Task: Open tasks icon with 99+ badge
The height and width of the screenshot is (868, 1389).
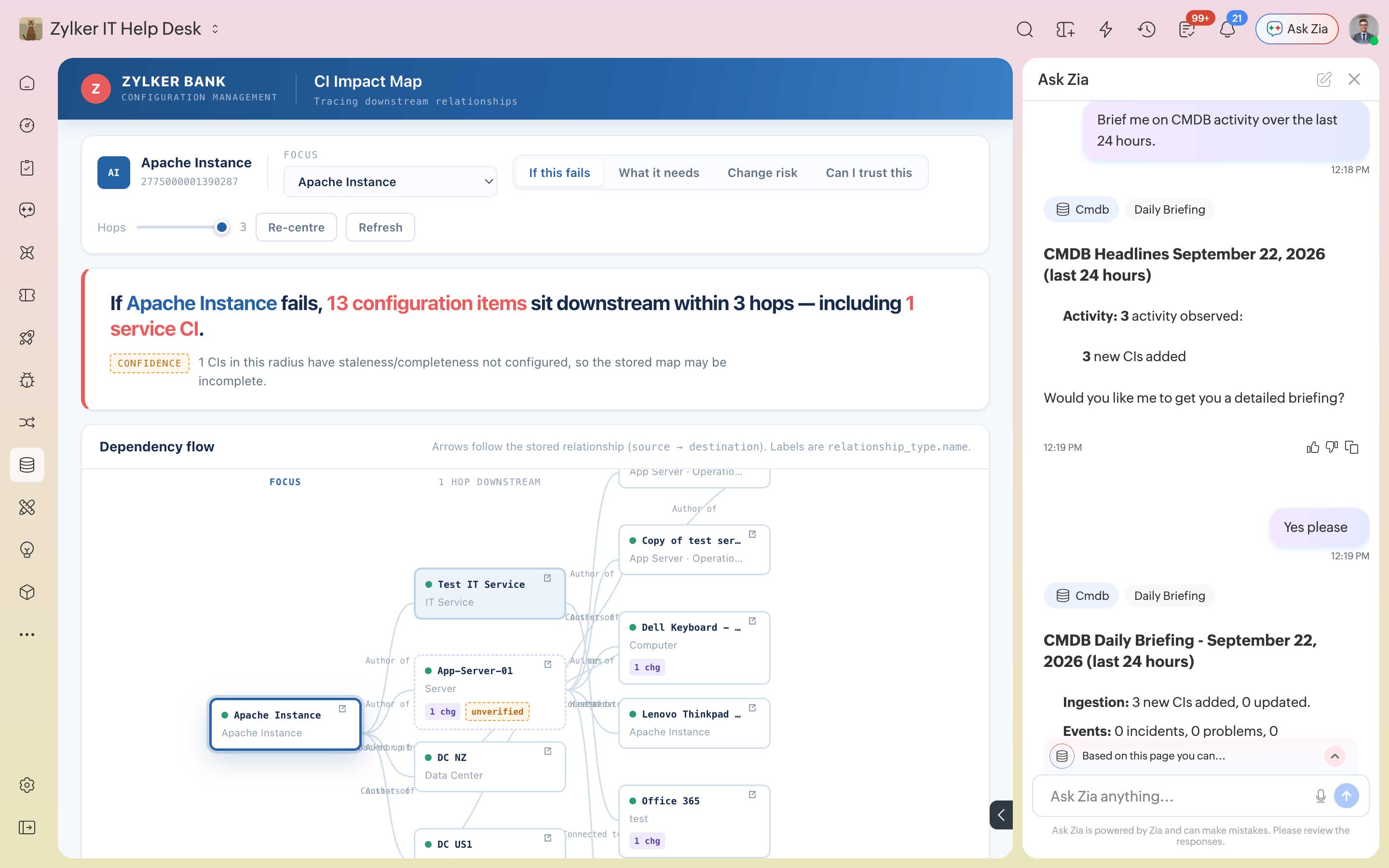Action: 1187,29
